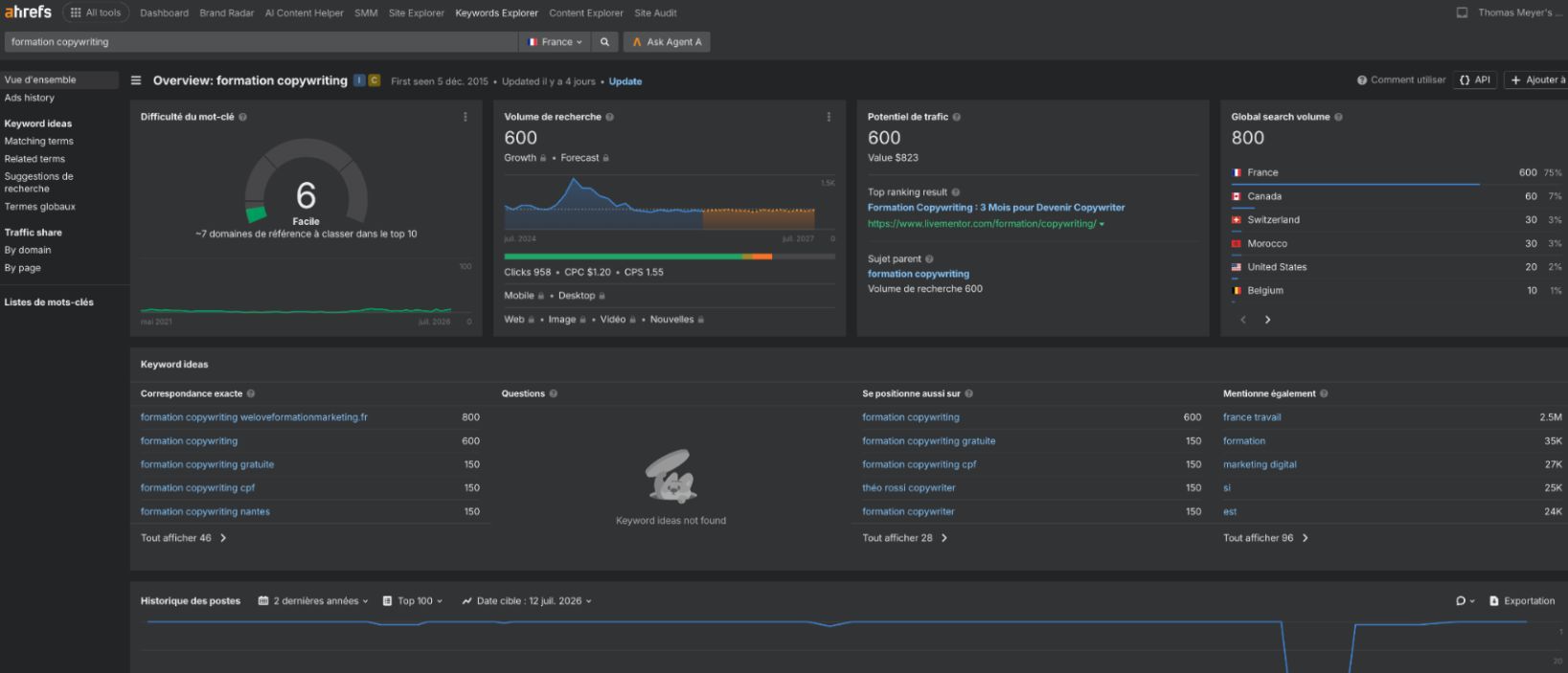This screenshot has height=673, width=1568.
Task: Open three-dot menu on Difficulté du mot-clé card
Action: pyautogui.click(x=466, y=117)
